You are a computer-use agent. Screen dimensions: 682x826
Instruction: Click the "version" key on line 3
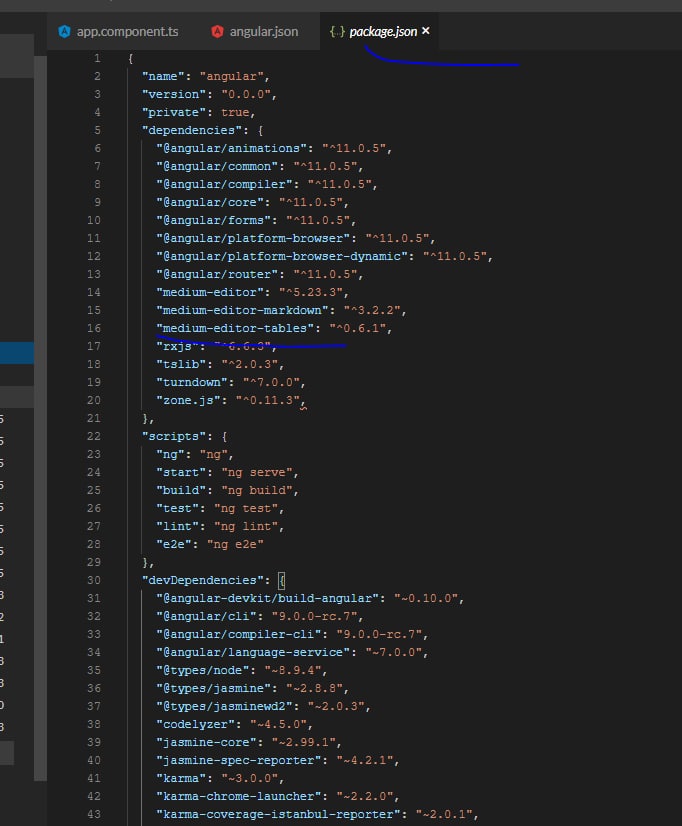[x=174, y=94]
